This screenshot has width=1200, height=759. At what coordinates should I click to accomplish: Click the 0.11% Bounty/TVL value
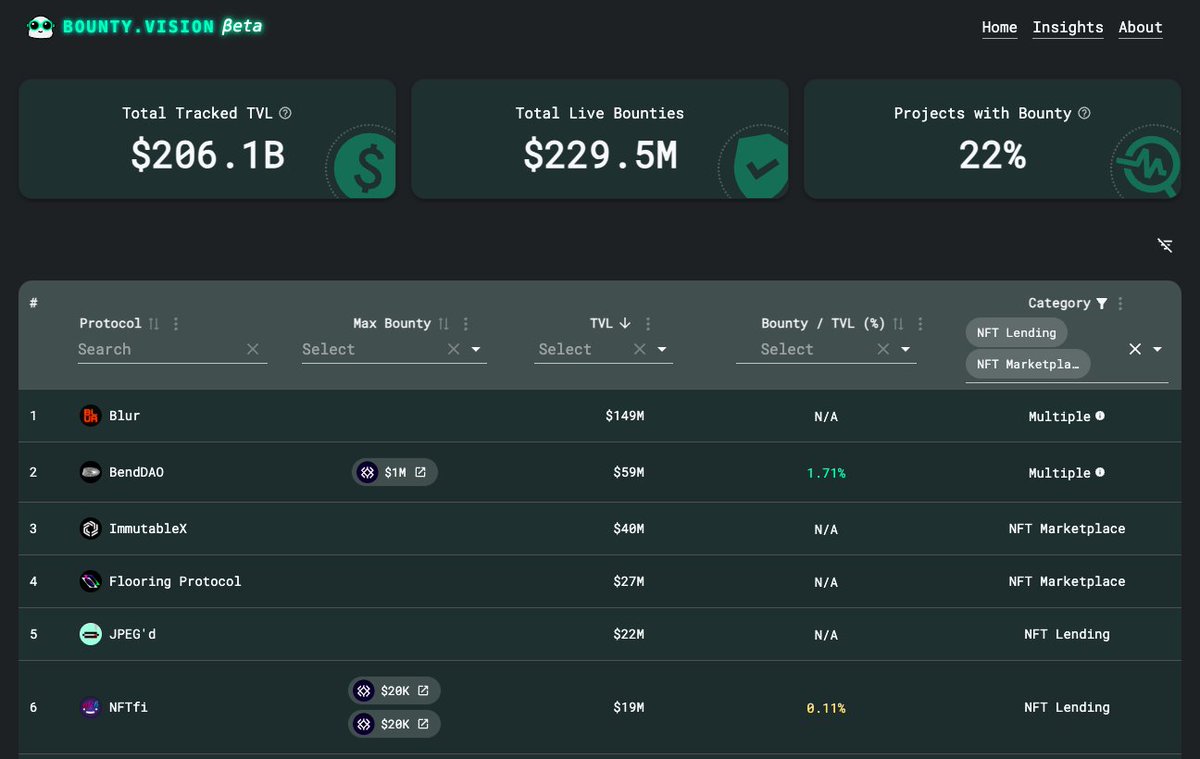click(x=826, y=708)
